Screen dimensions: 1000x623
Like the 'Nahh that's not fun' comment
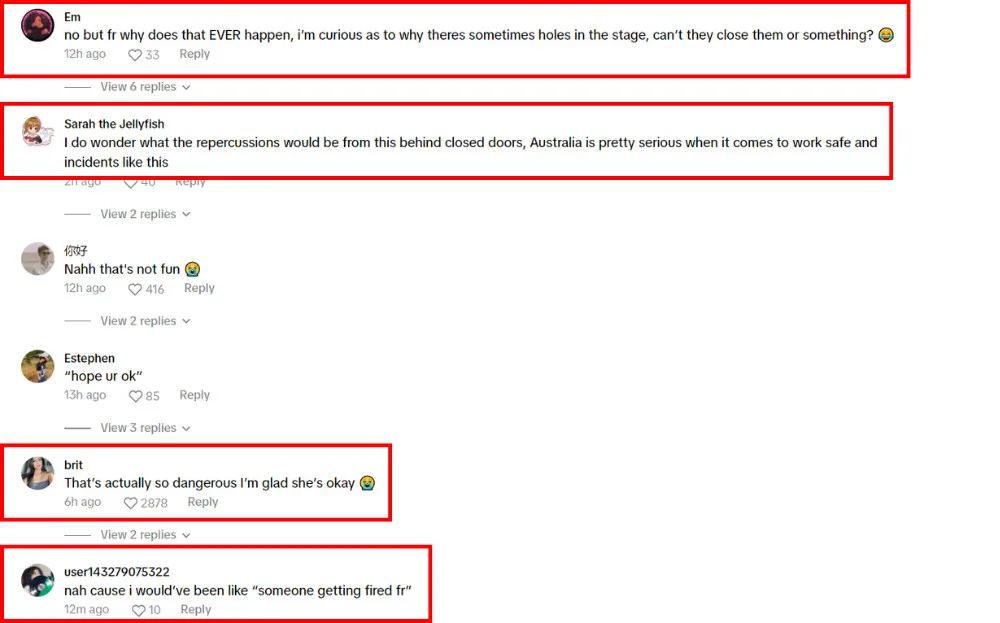point(135,289)
